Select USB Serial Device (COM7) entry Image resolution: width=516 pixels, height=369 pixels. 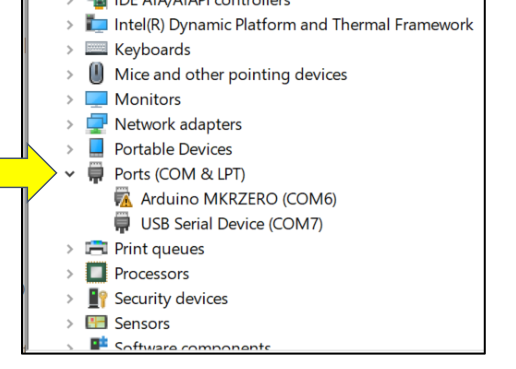tap(232, 224)
